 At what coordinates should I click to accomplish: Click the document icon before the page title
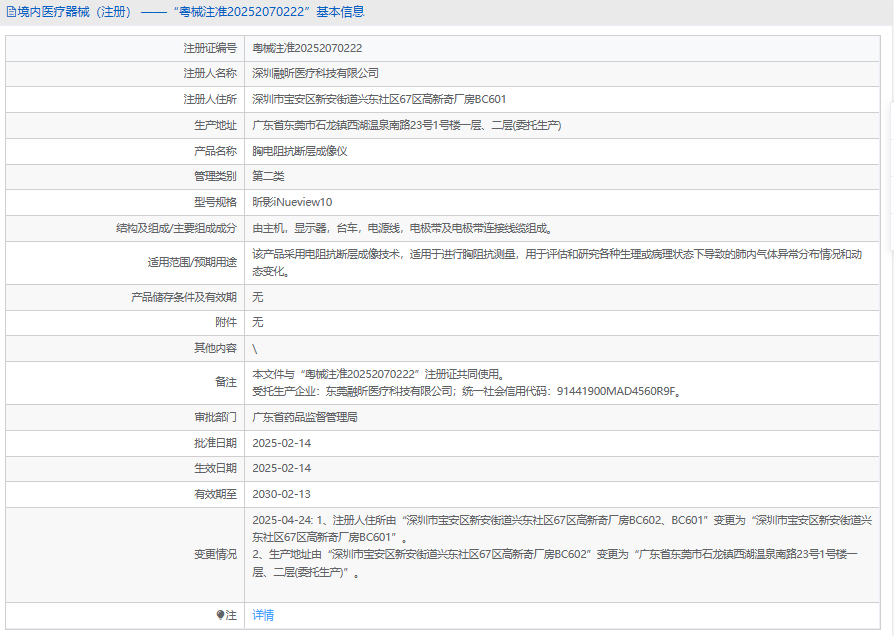coord(11,12)
